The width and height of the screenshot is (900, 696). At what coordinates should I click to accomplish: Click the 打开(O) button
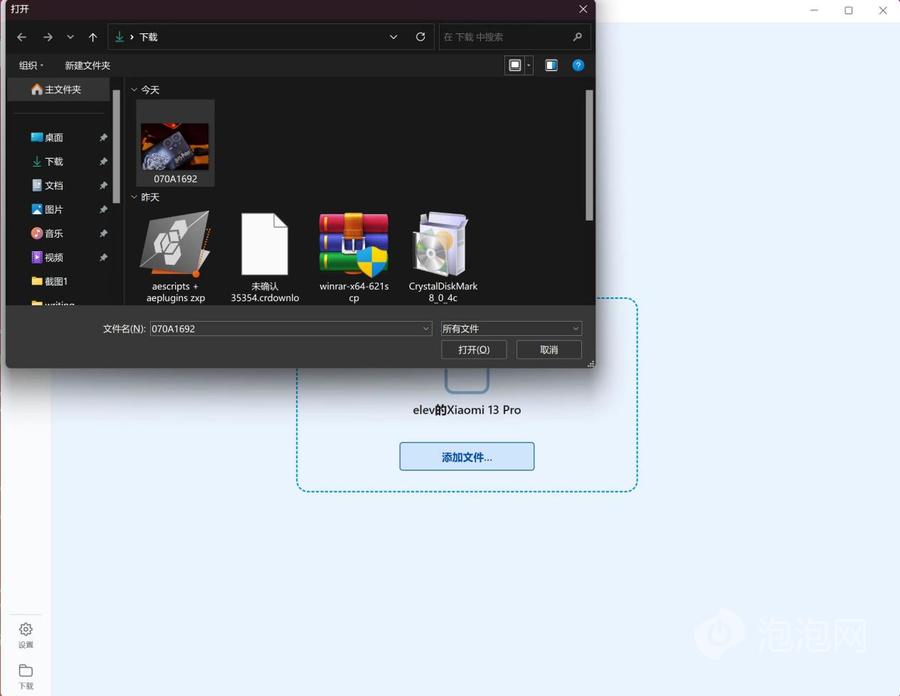[x=474, y=350]
